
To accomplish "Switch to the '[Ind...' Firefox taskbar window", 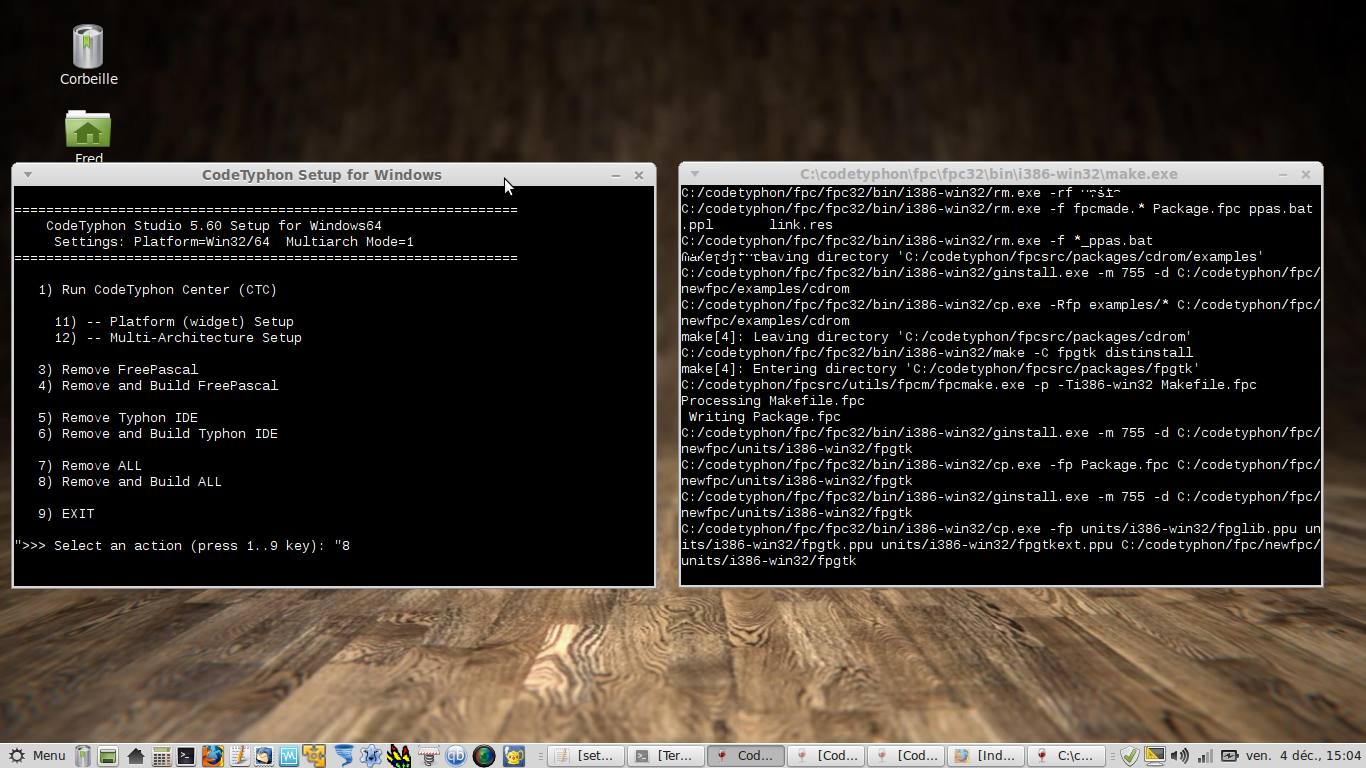I will point(986,756).
